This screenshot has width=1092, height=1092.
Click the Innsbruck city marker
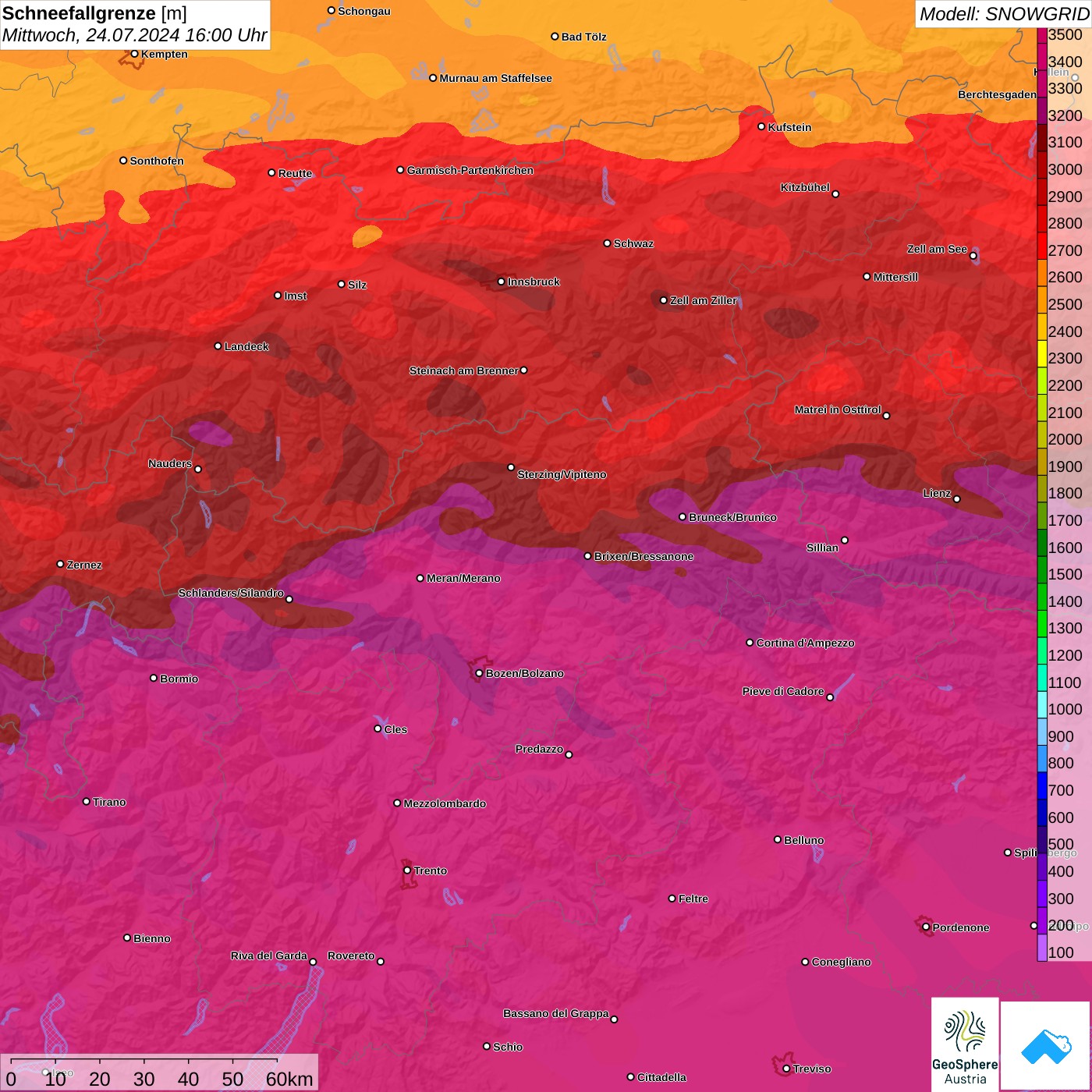pyautogui.click(x=502, y=282)
